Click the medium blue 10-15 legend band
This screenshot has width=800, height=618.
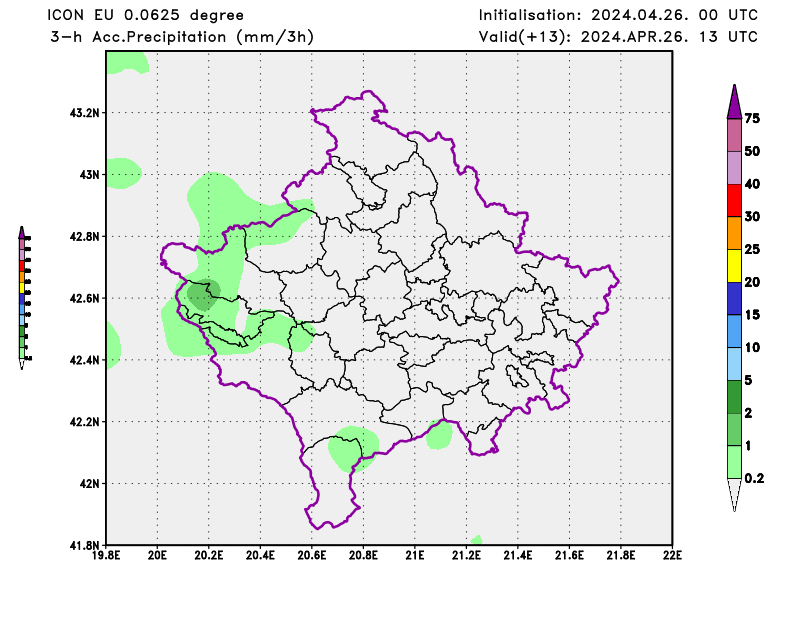point(734,331)
